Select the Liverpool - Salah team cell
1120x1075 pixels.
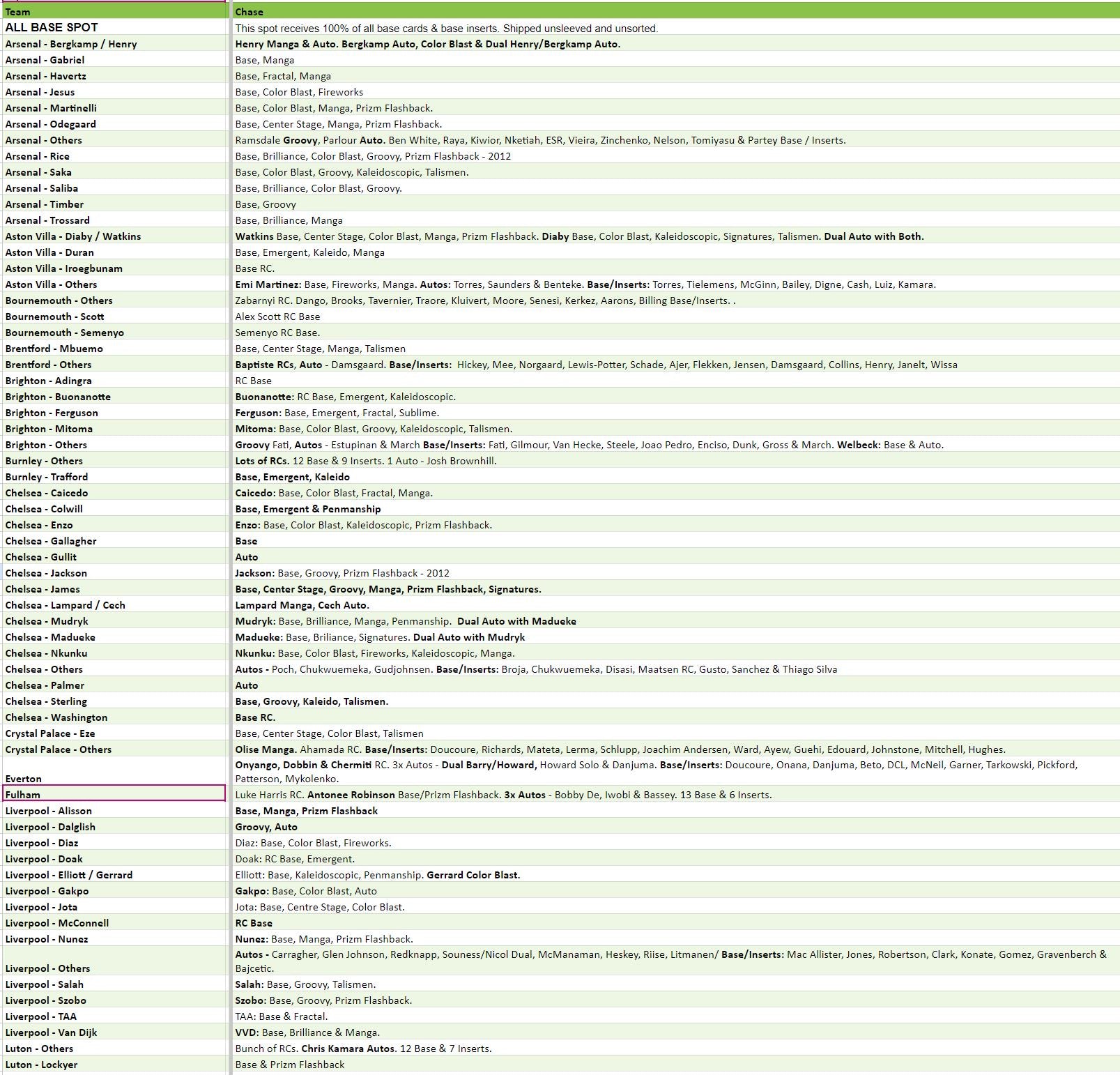[x=114, y=984]
